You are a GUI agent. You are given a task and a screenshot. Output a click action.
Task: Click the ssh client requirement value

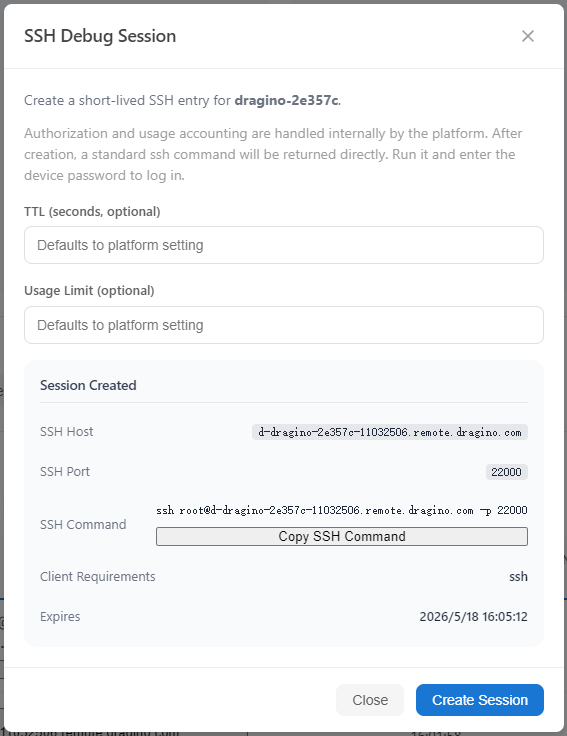click(x=518, y=576)
